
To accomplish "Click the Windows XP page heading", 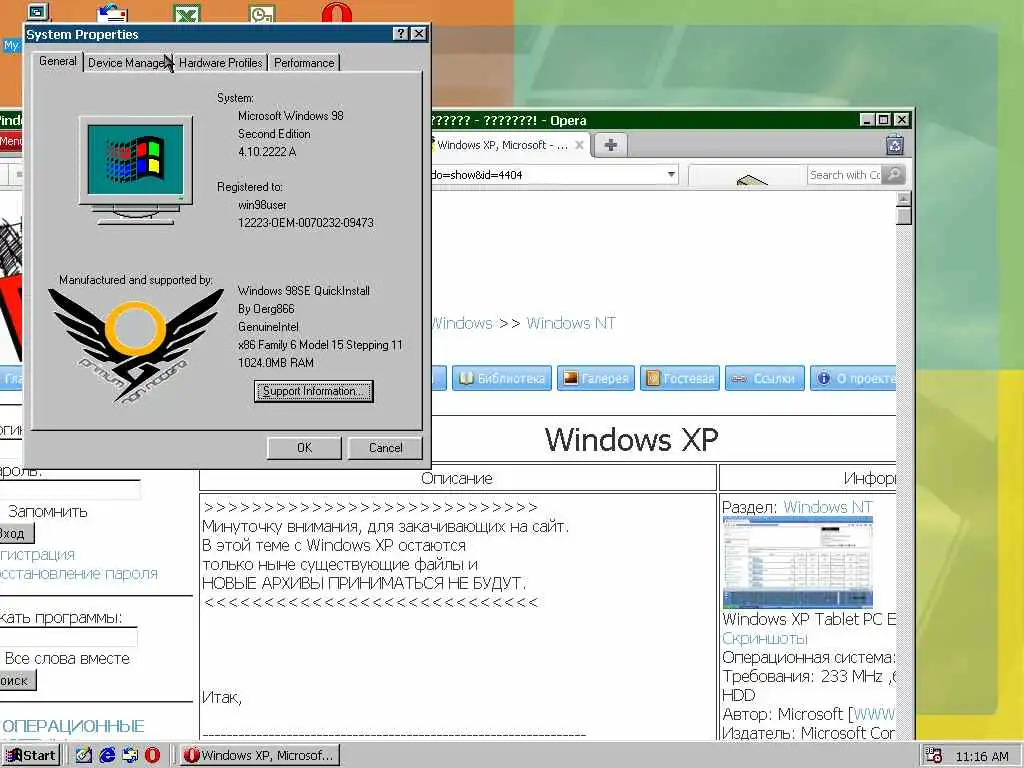I will coord(632,439).
